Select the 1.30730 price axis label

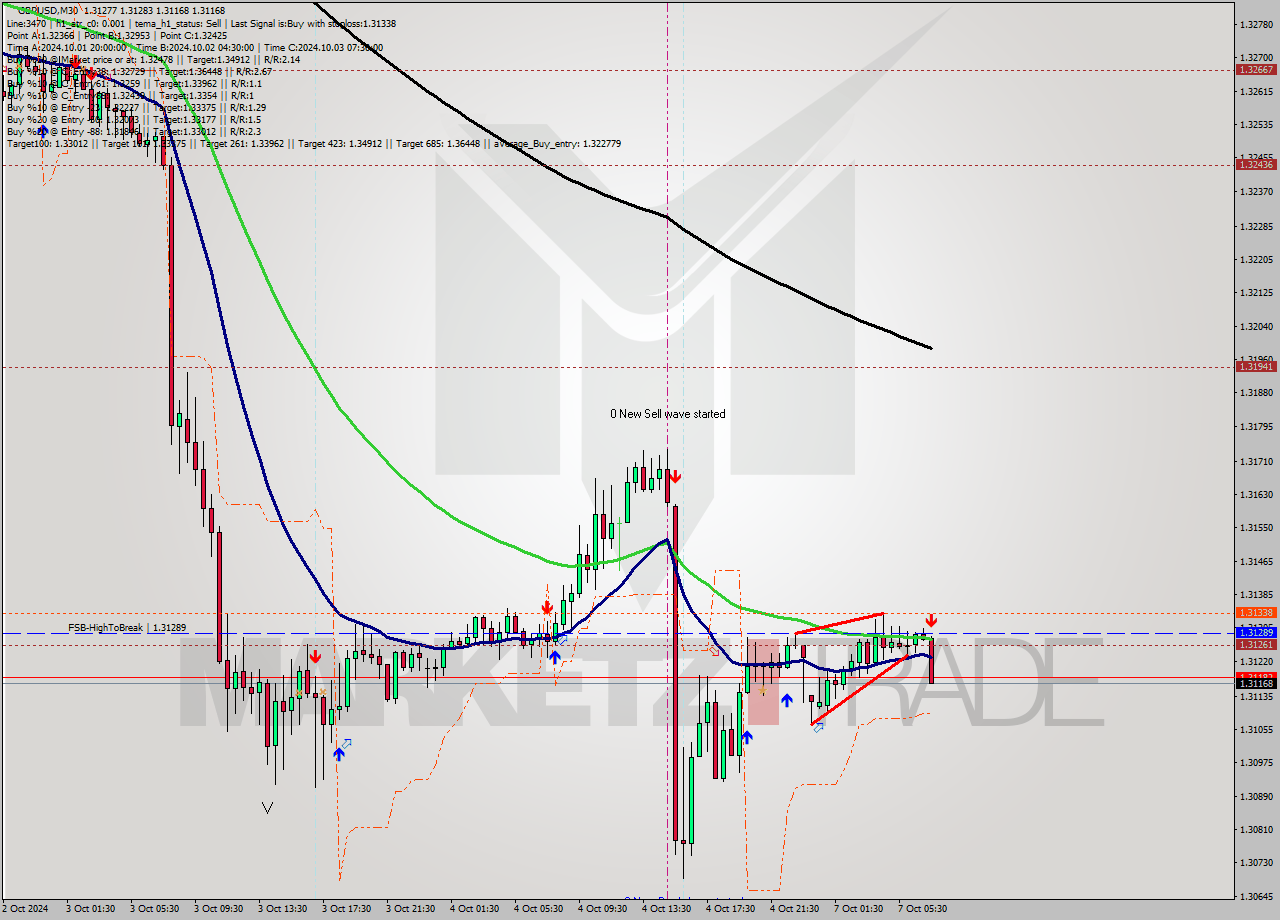pos(1256,862)
